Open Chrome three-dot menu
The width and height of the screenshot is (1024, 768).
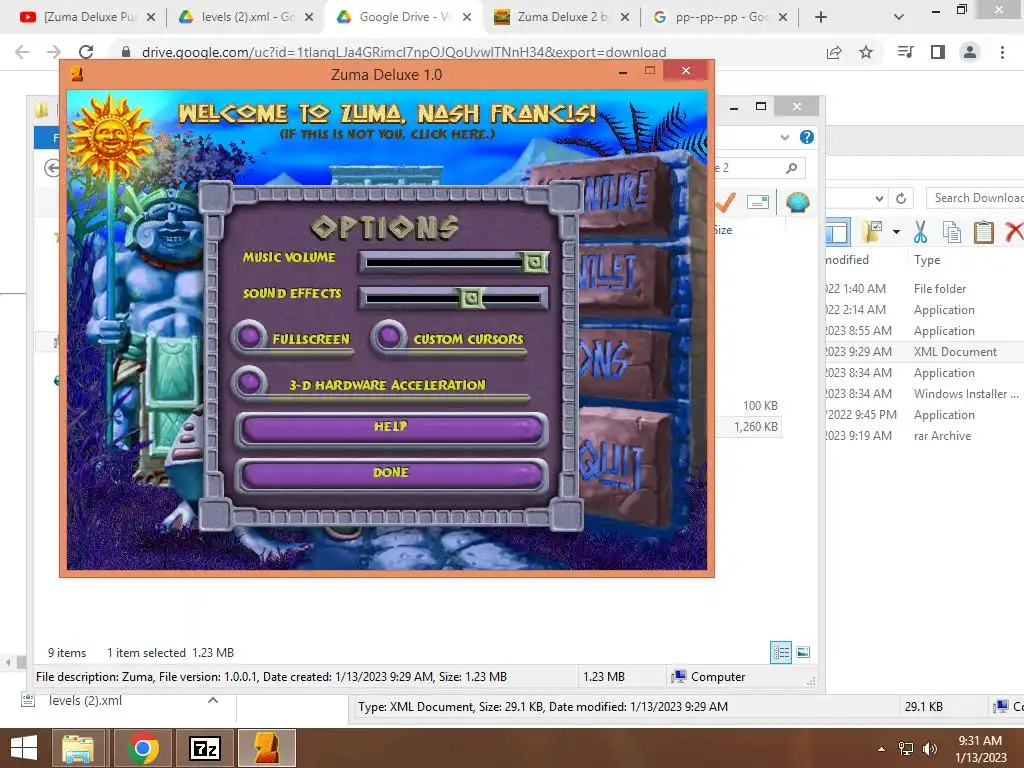[1002, 52]
